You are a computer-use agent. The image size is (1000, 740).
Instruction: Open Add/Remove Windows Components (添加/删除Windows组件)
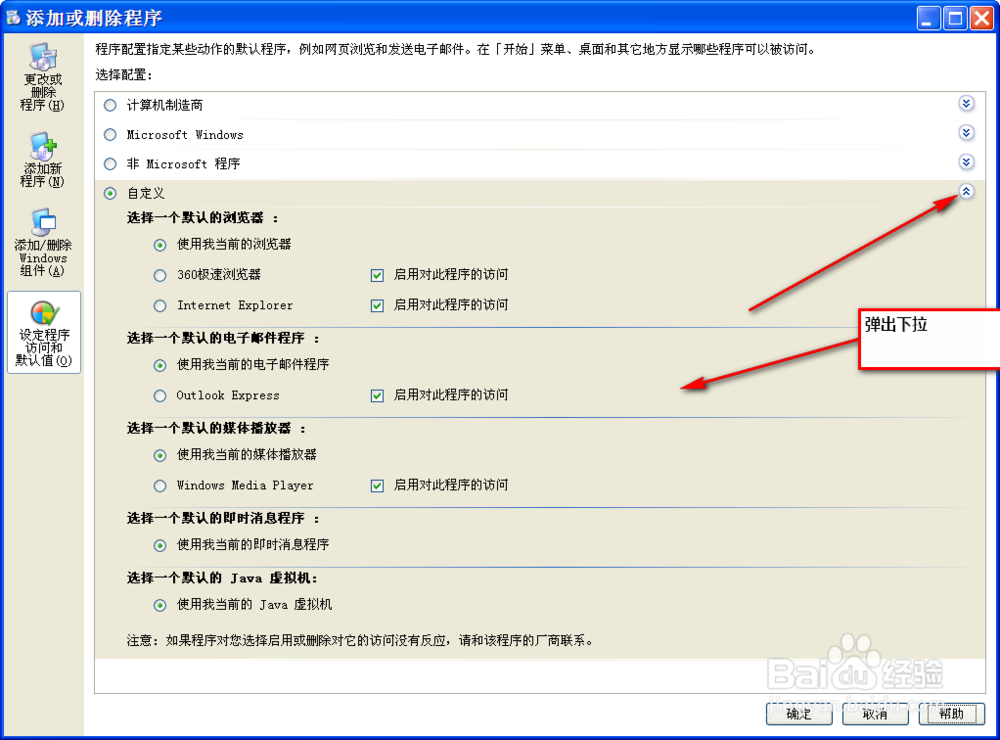[x=43, y=243]
